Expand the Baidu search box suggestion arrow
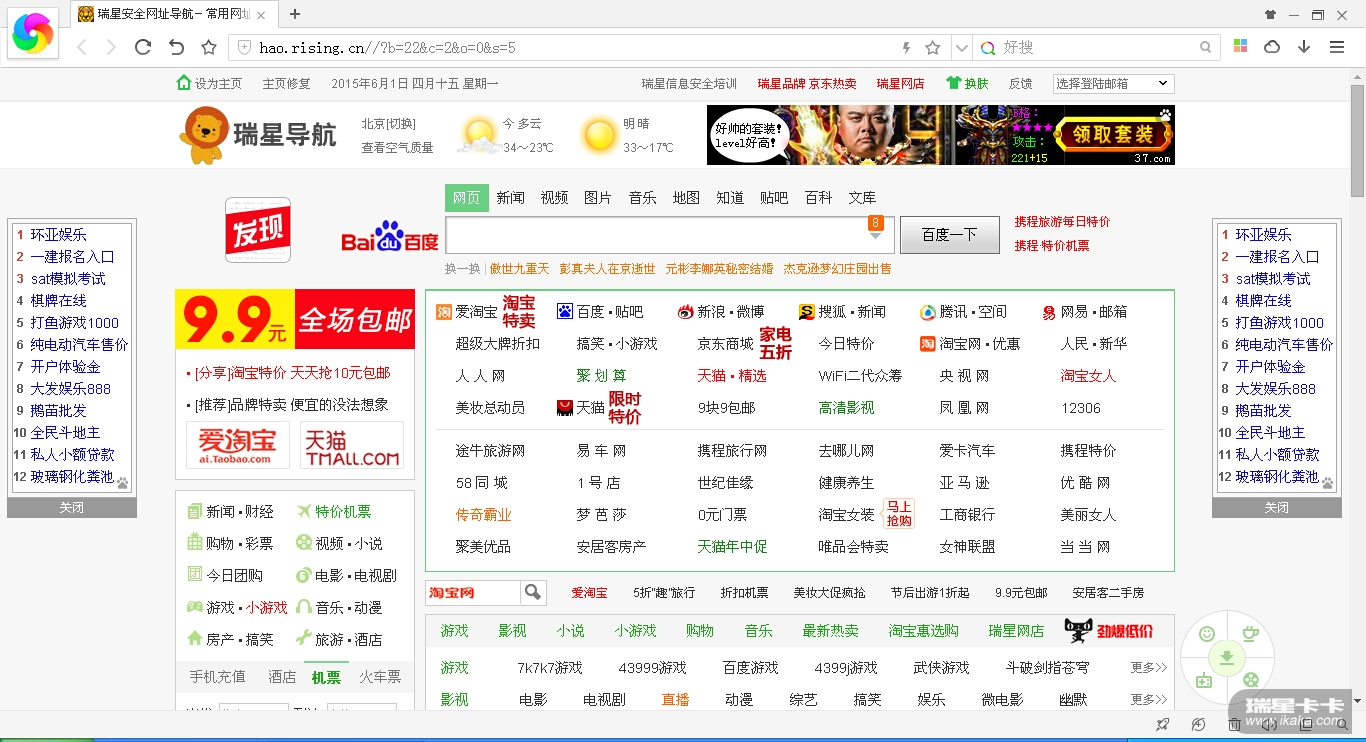The height and width of the screenshot is (742, 1366). [875, 236]
